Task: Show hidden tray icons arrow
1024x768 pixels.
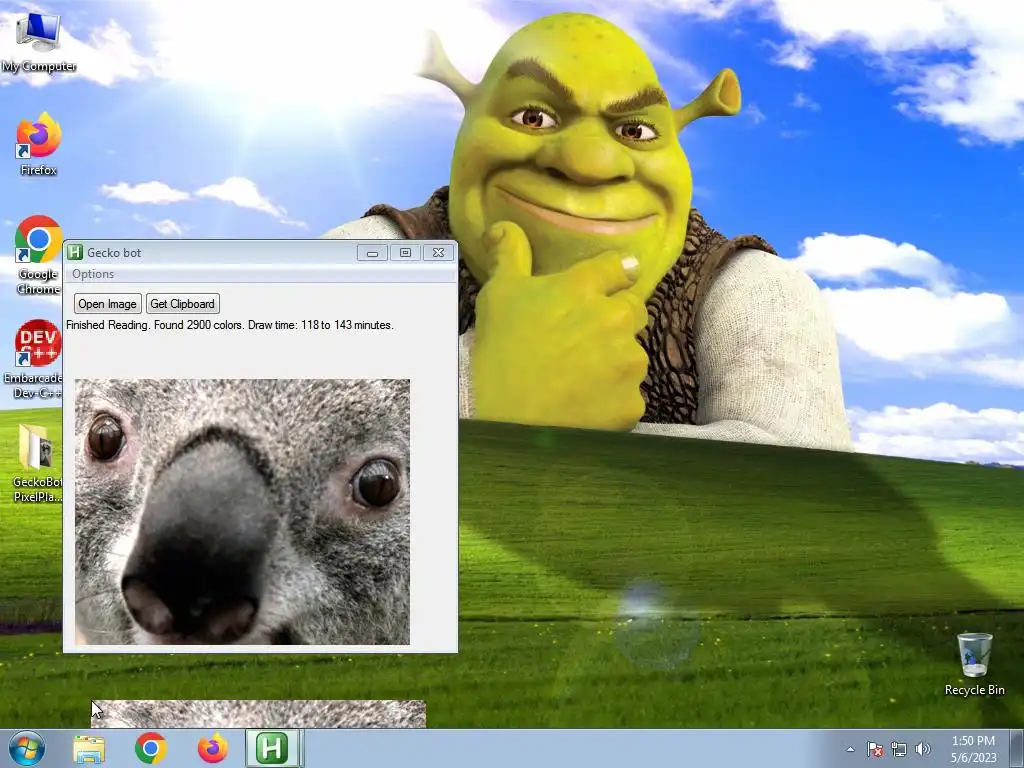Action: pyautogui.click(x=850, y=749)
